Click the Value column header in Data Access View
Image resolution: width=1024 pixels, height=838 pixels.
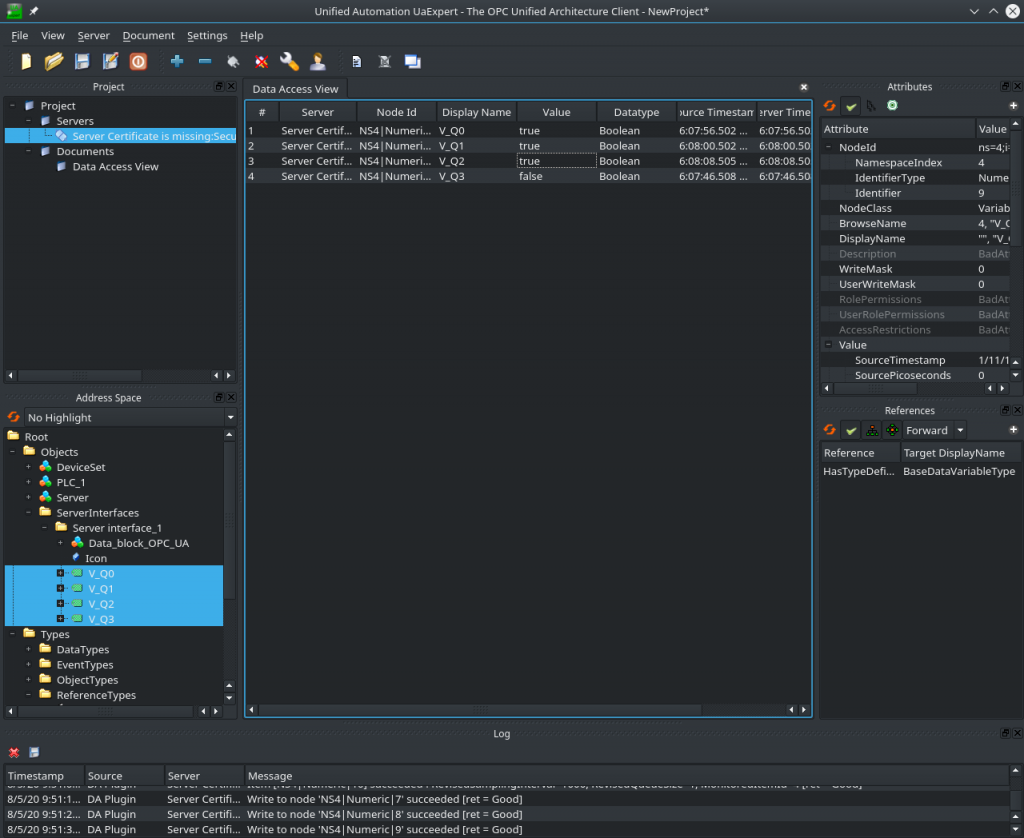pos(556,112)
